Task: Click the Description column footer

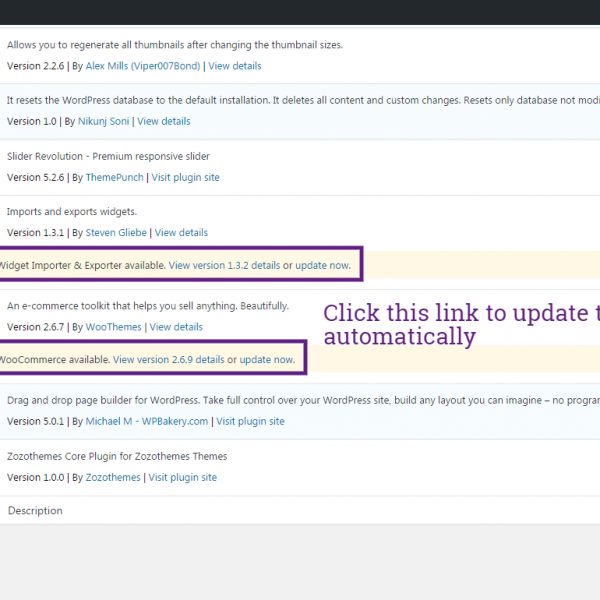Action: (x=35, y=511)
